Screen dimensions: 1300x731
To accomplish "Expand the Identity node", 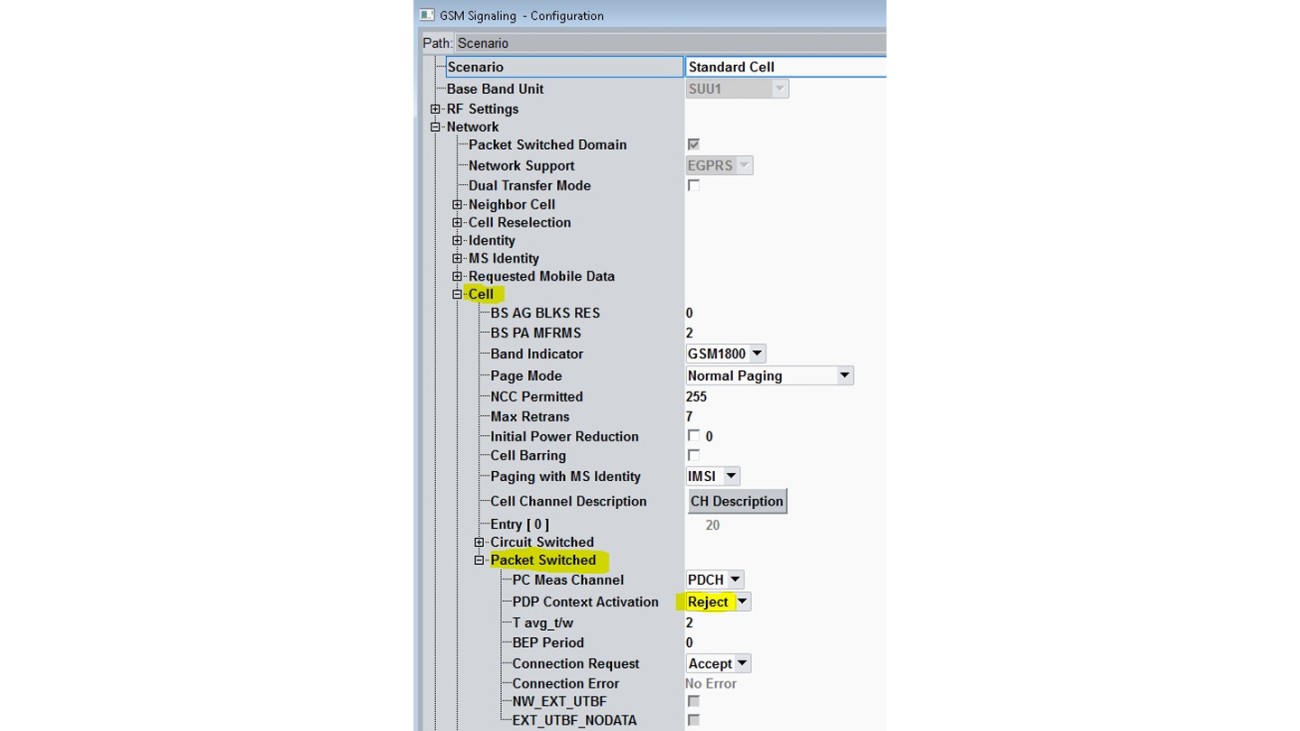I will click(457, 240).
